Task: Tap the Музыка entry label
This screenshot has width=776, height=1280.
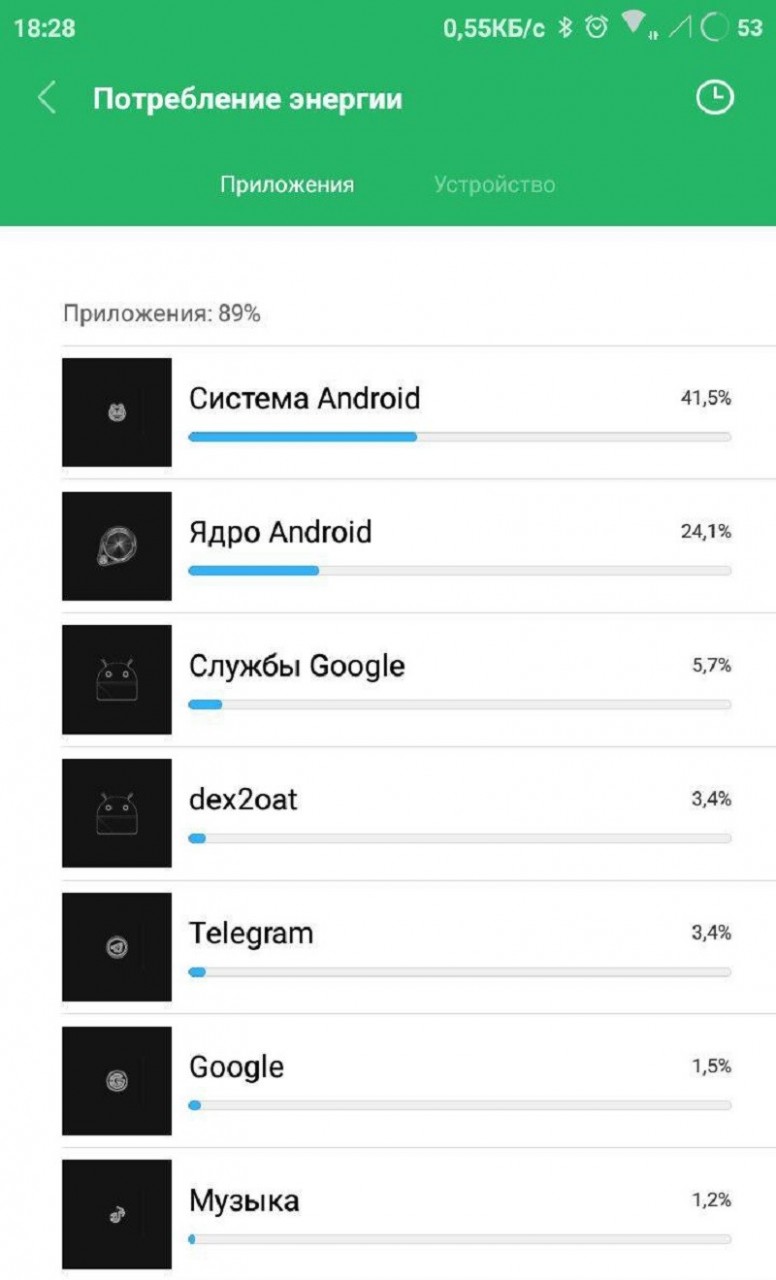Action: (x=244, y=1200)
